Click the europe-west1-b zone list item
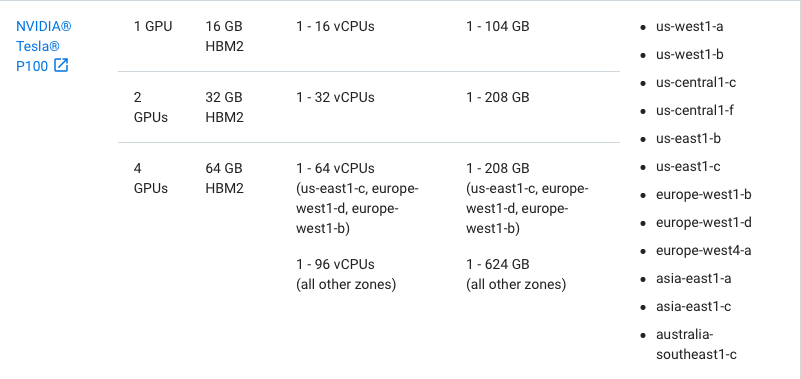Image resolution: width=801 pixels, height=379 pixels. [703, 195]
